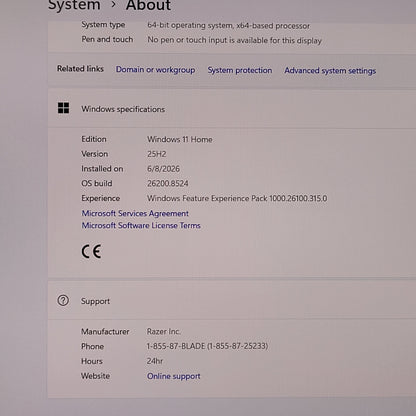Select the version value '25H2'

157,154
